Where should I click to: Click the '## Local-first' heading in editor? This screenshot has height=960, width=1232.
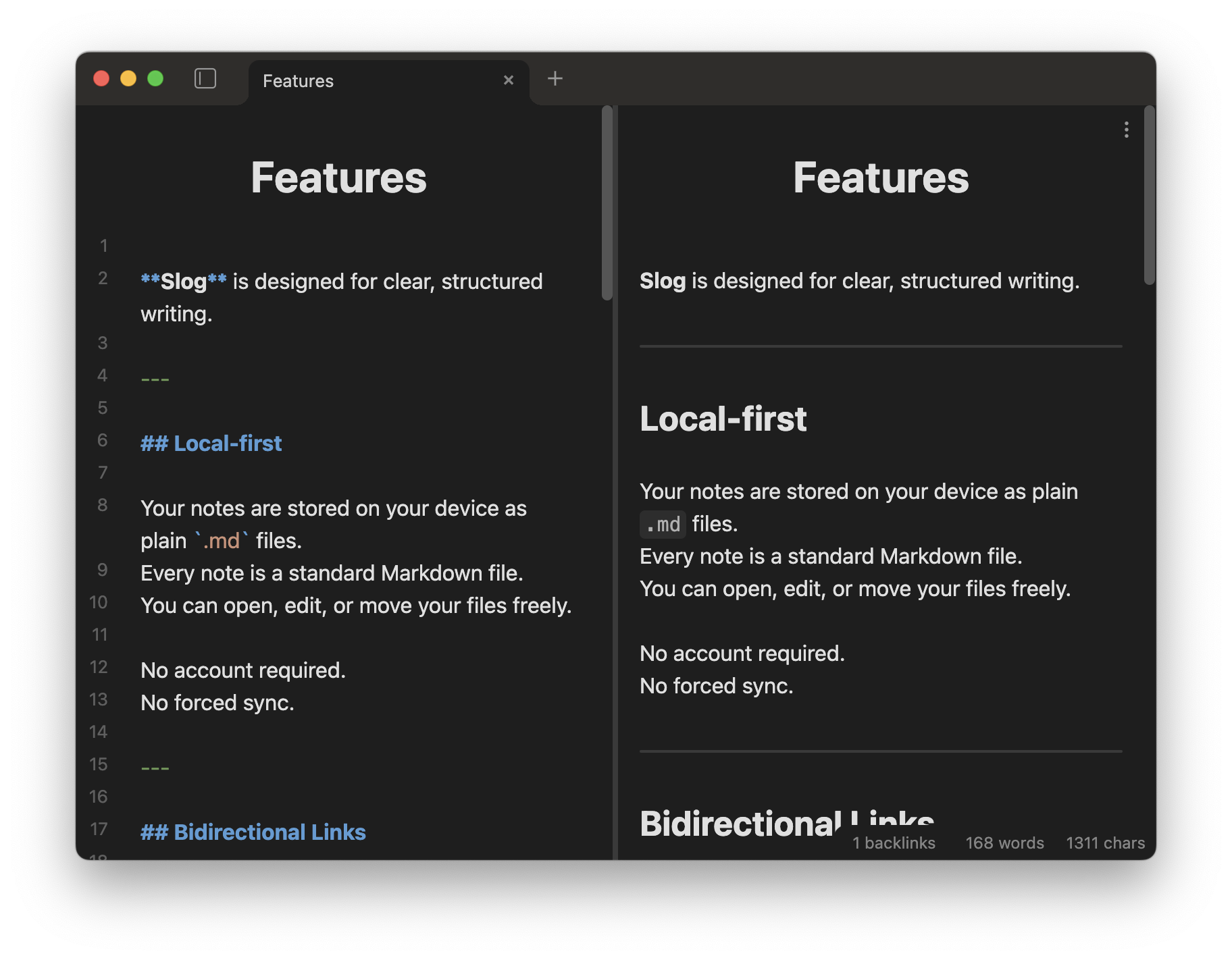click(x=211, y=444)
